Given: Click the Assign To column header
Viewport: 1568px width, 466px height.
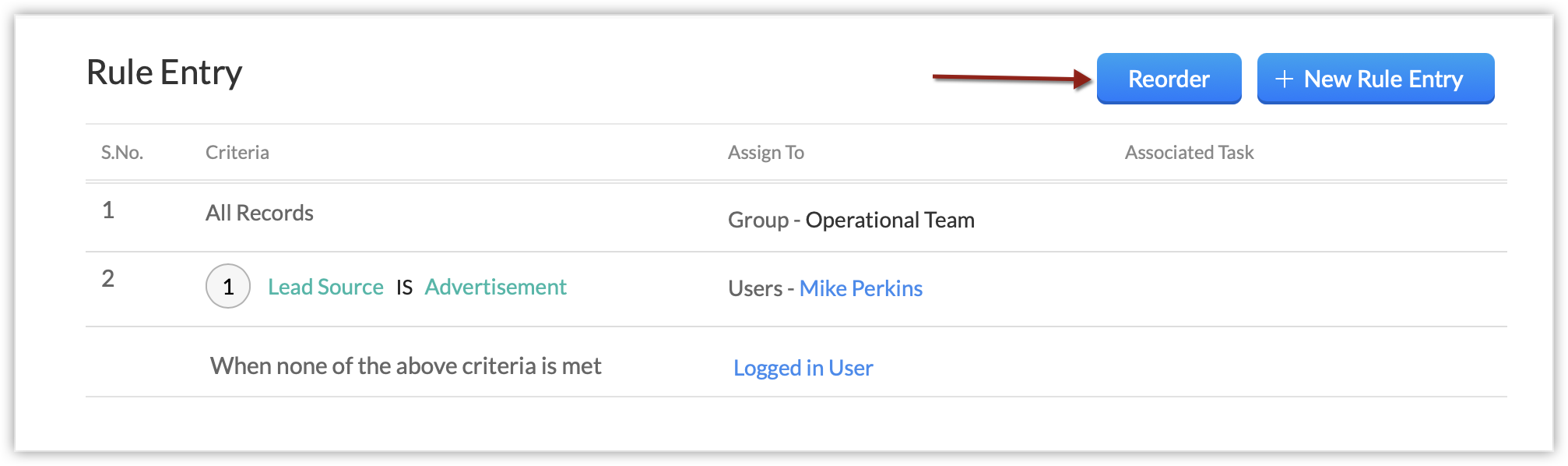Looking at the screenshot, I should (765, 153).
